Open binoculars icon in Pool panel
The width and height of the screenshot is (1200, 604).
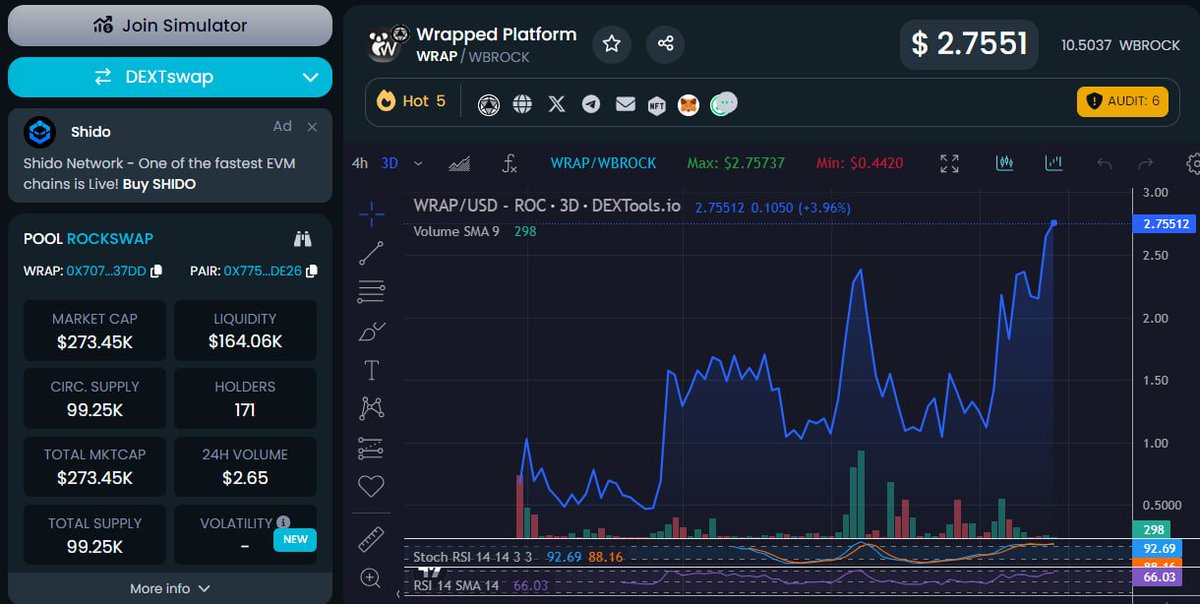click(303, 239)
